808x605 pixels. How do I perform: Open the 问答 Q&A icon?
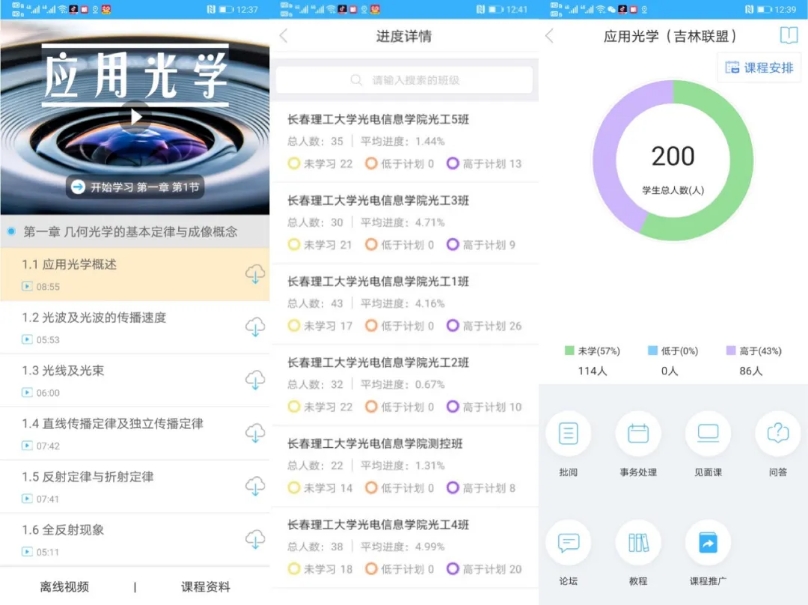click(777, 434)
